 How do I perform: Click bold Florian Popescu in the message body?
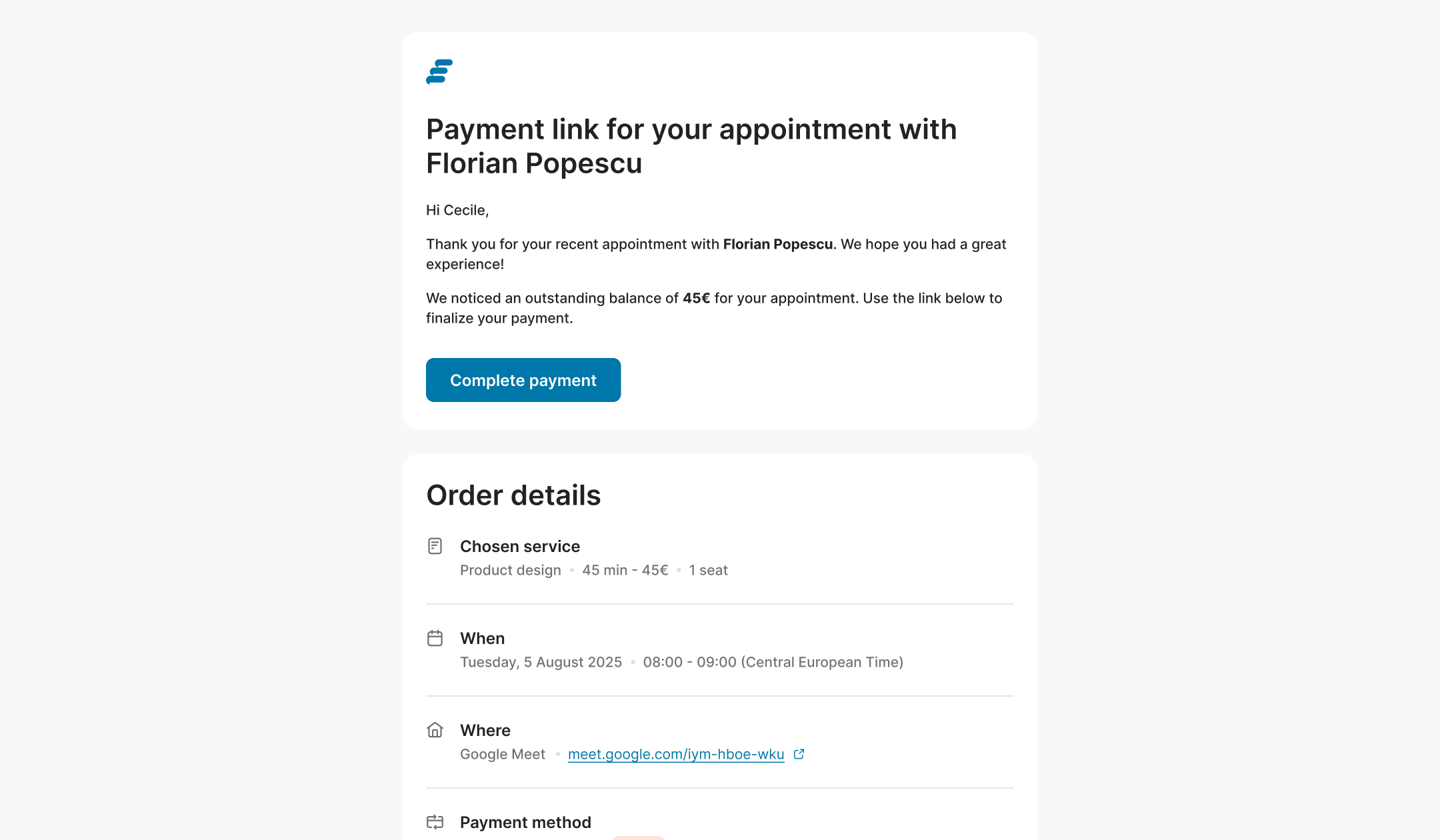[x=777, y=244]
